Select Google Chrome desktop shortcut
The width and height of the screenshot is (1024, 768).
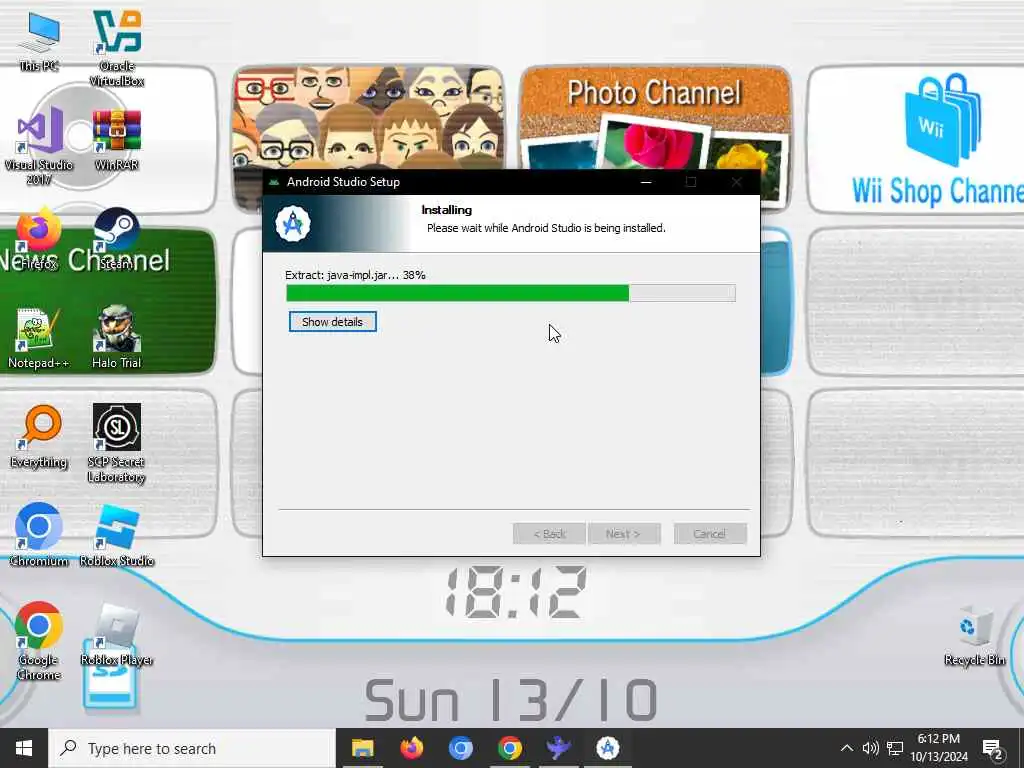(x=39, y=640)
